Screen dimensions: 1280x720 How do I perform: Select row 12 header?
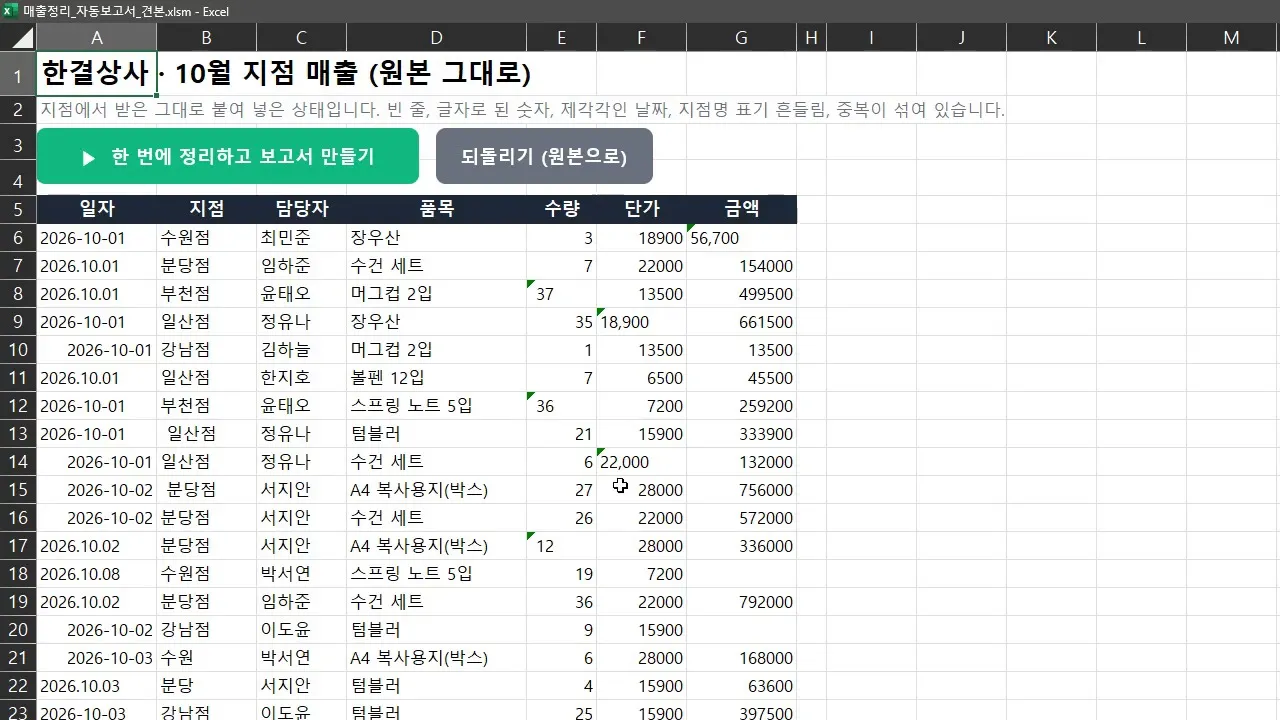[18, 406]
